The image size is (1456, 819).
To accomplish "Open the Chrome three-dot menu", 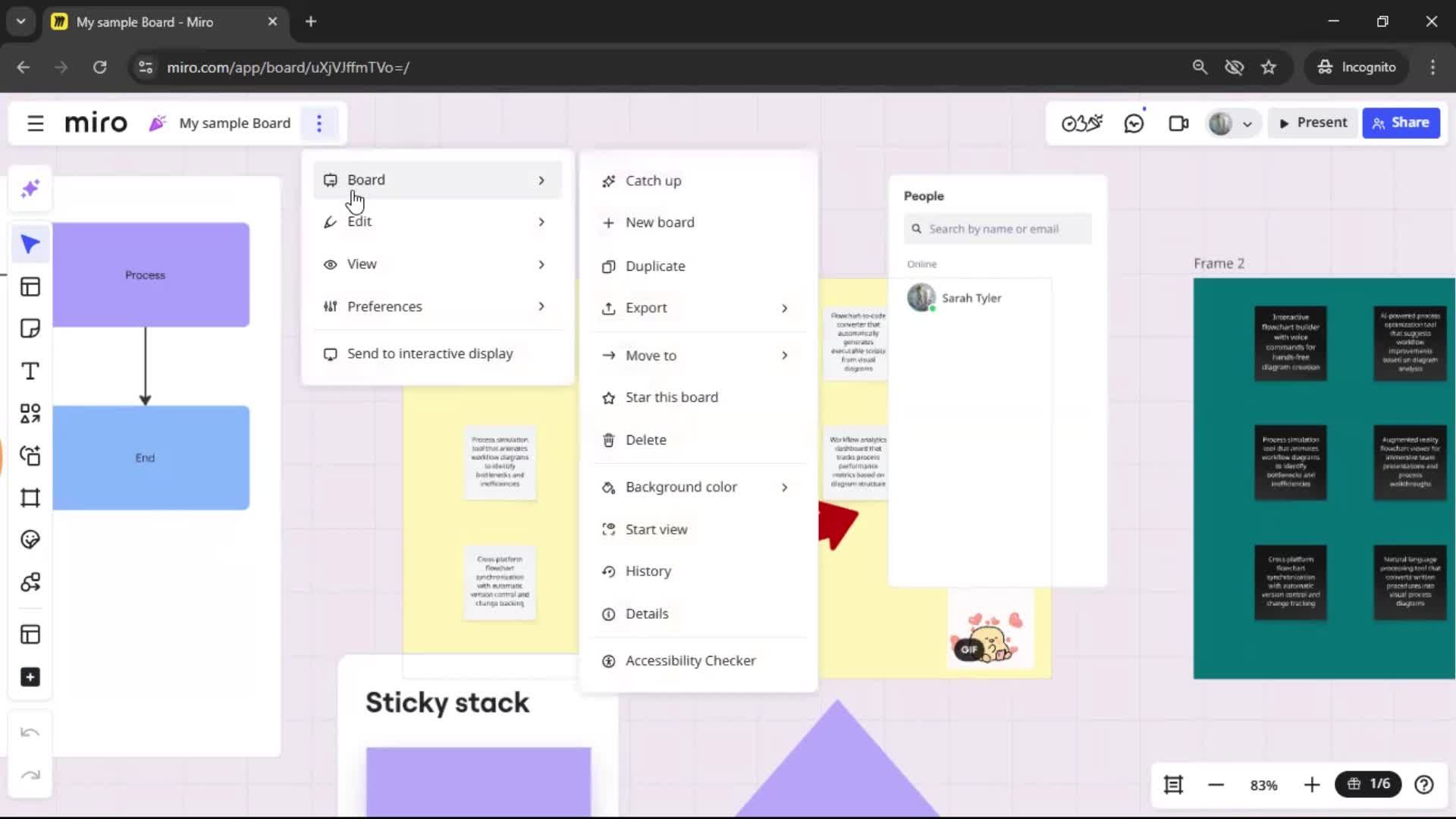I will click(1432, 67).
